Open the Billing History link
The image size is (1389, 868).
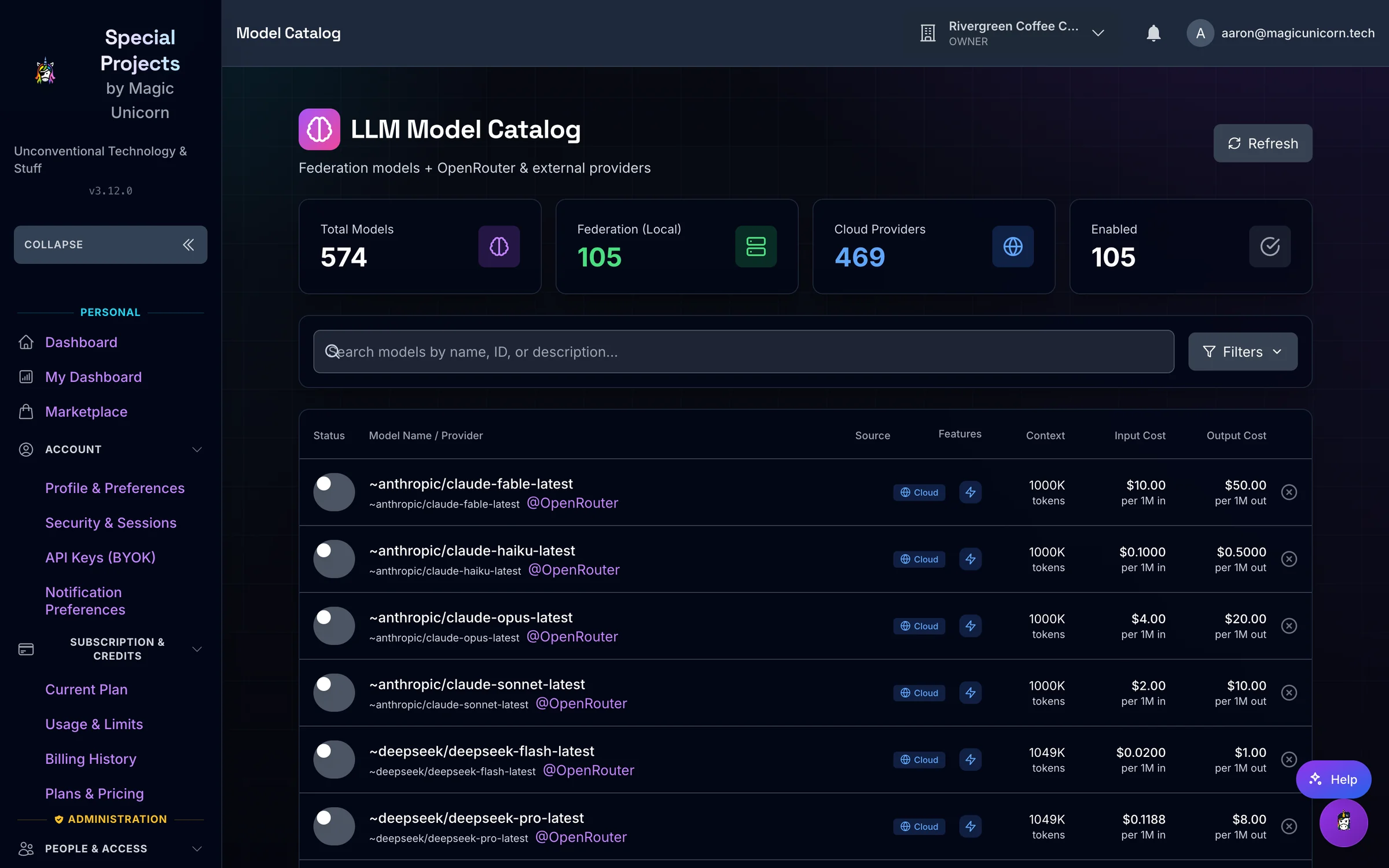coord(91,759)
